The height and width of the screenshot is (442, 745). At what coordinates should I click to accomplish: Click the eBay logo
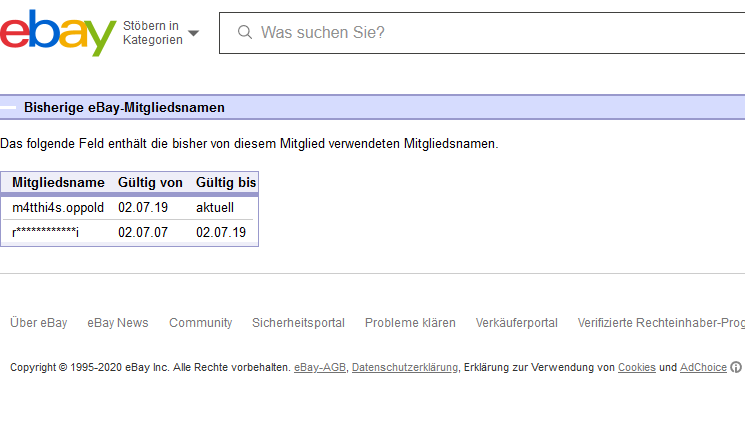click(x=58, y=33)
